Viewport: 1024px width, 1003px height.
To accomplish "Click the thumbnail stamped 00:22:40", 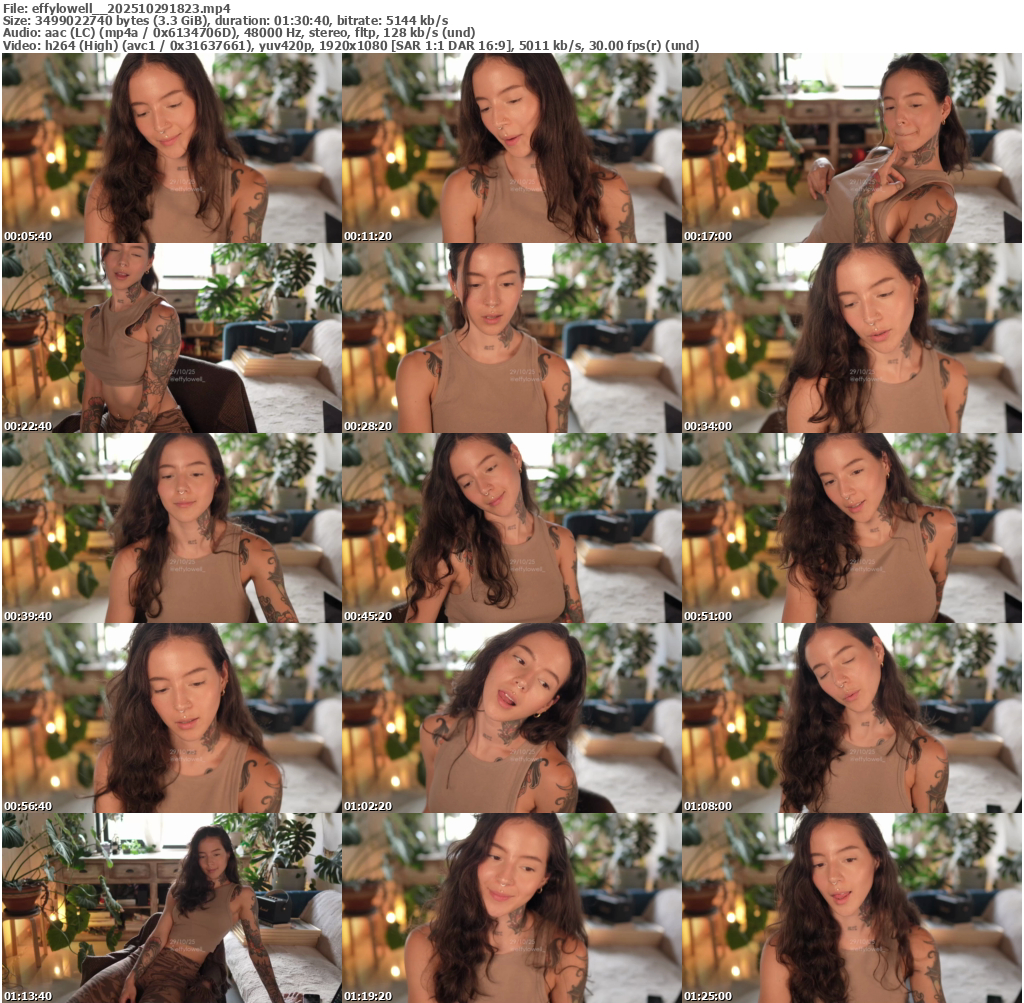I will [172, 338].
